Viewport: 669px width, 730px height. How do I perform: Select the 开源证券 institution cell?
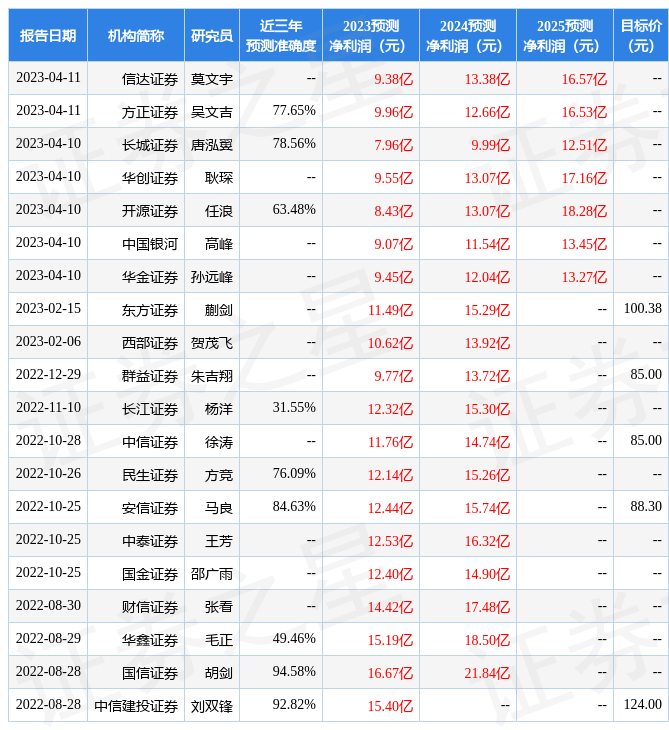point(136,211)
